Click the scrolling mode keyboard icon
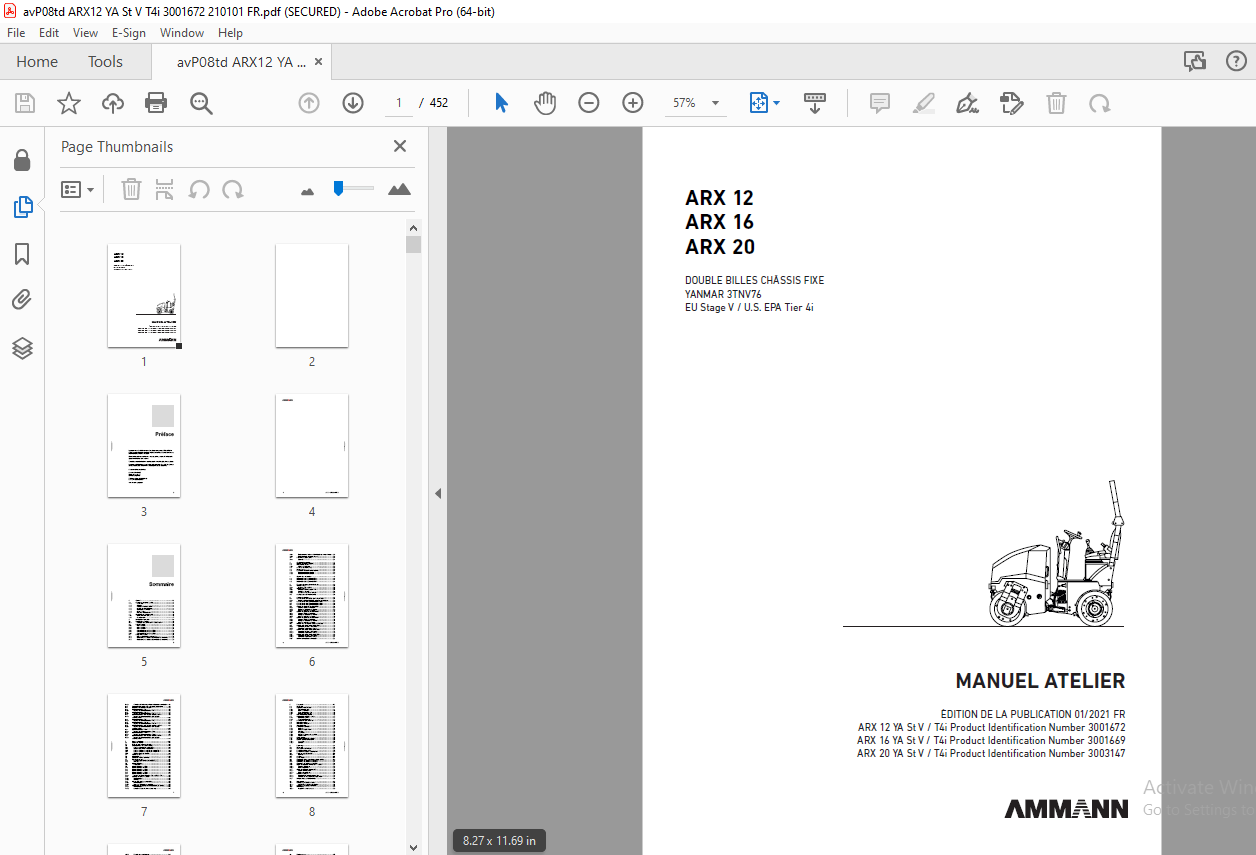The height and width of the screenshot is (855, 1256). (x=815, y=103)
